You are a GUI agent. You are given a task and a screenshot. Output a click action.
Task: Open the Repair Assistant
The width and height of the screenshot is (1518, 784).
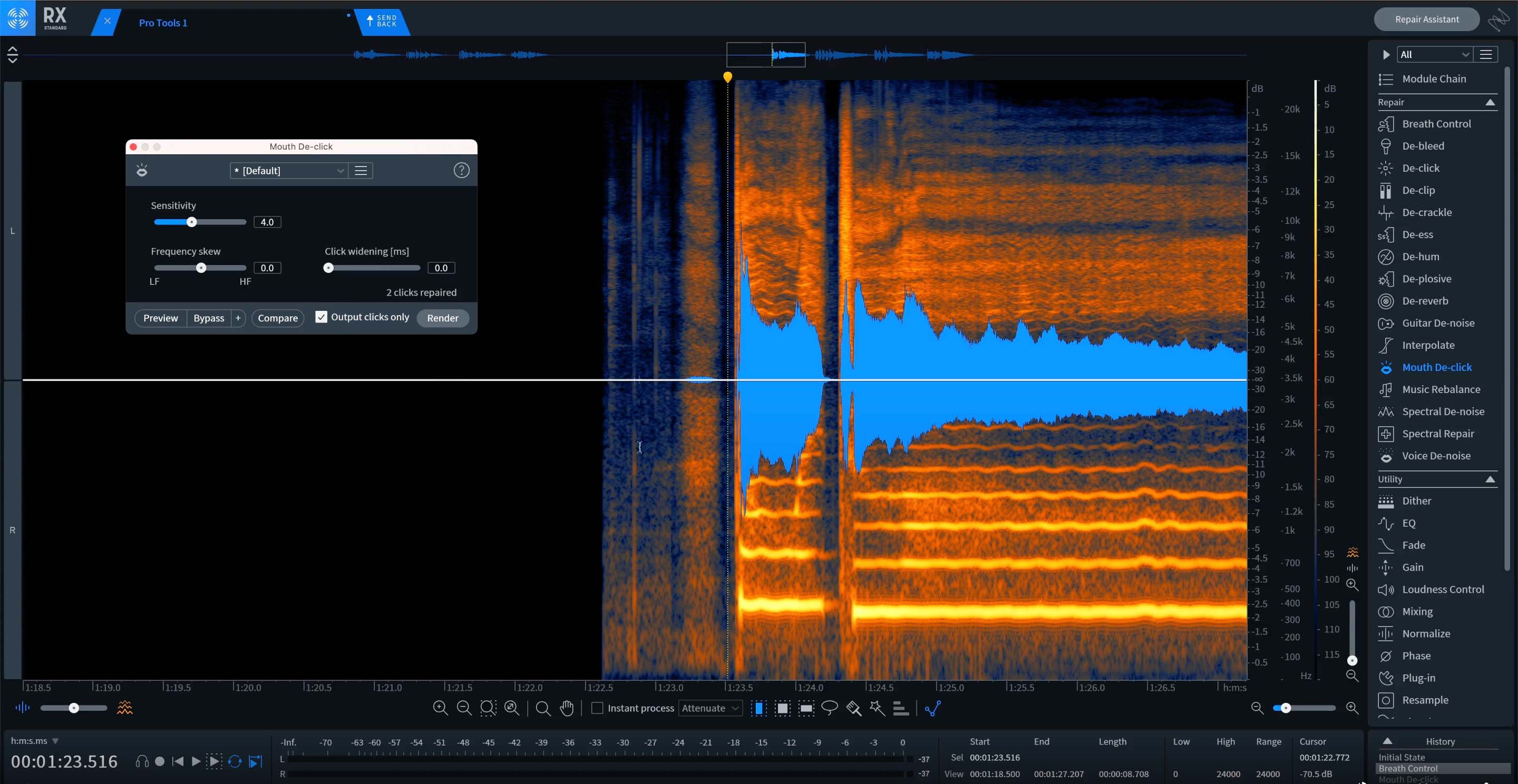click(1427, 19)
